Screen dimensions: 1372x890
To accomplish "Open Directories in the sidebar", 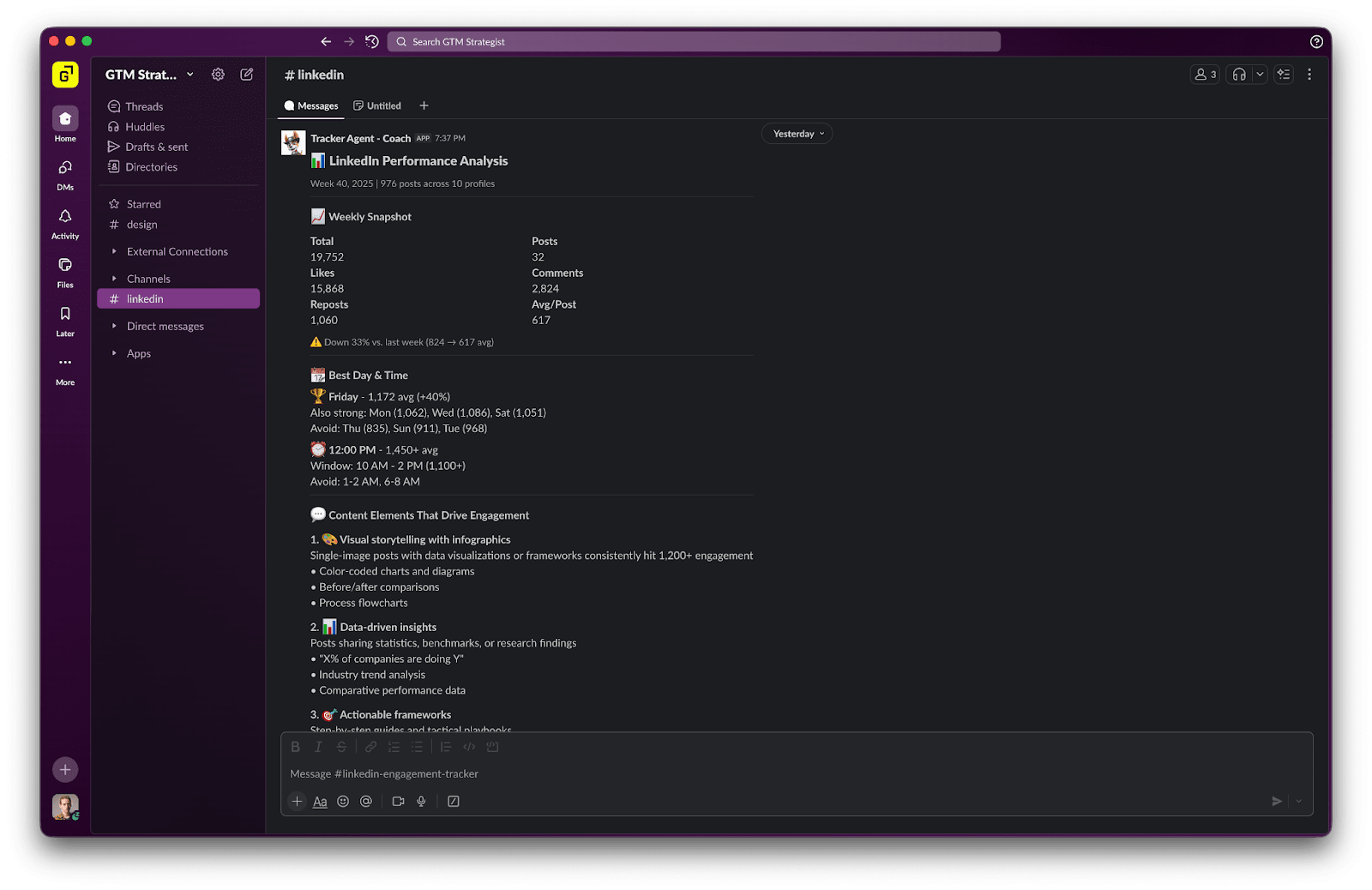I will pyautogui.click(x=178, y=167).
